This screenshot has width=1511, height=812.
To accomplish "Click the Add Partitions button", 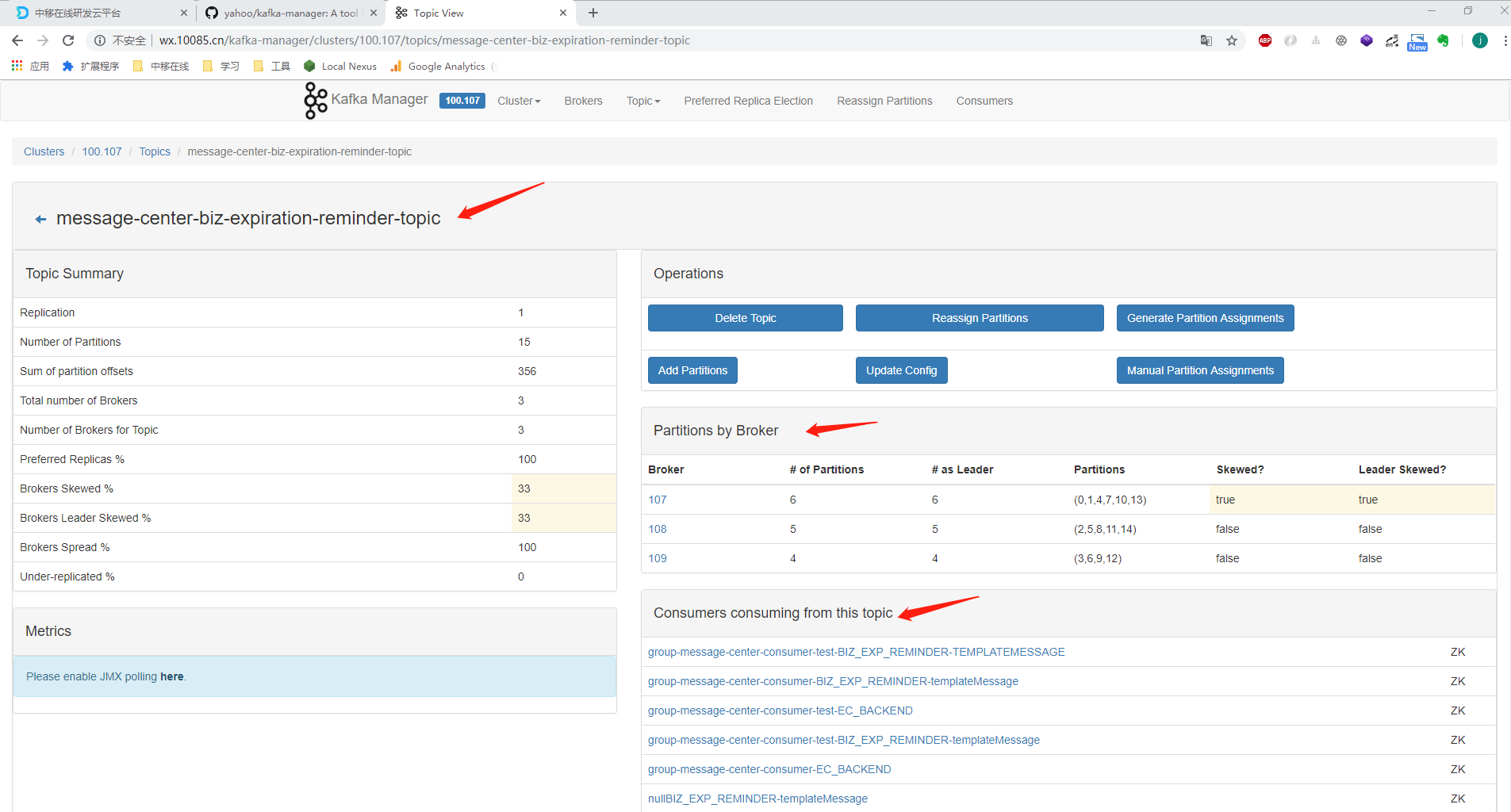I will coord(692,370).
